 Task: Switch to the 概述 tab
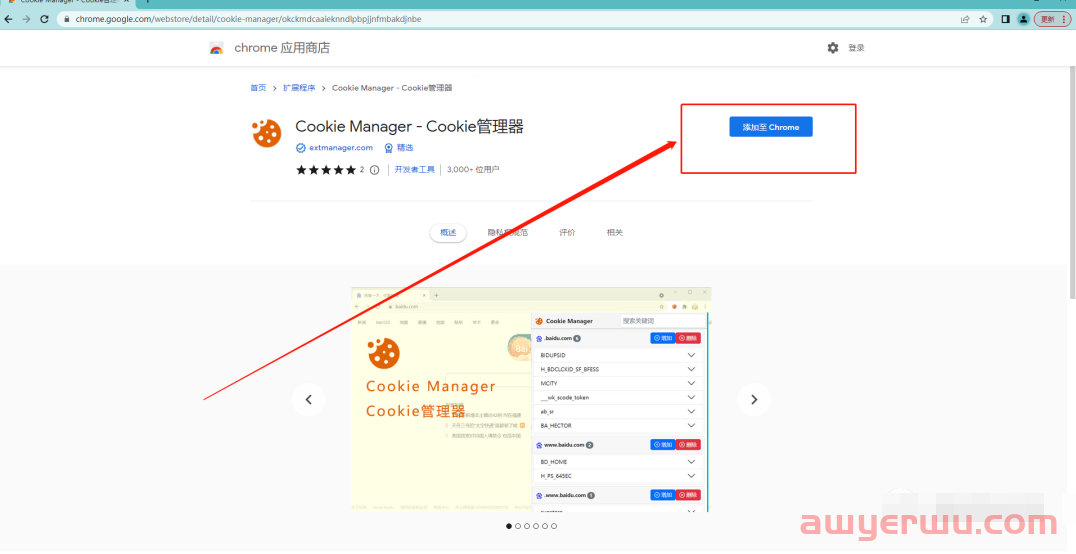tap(448, 233)
